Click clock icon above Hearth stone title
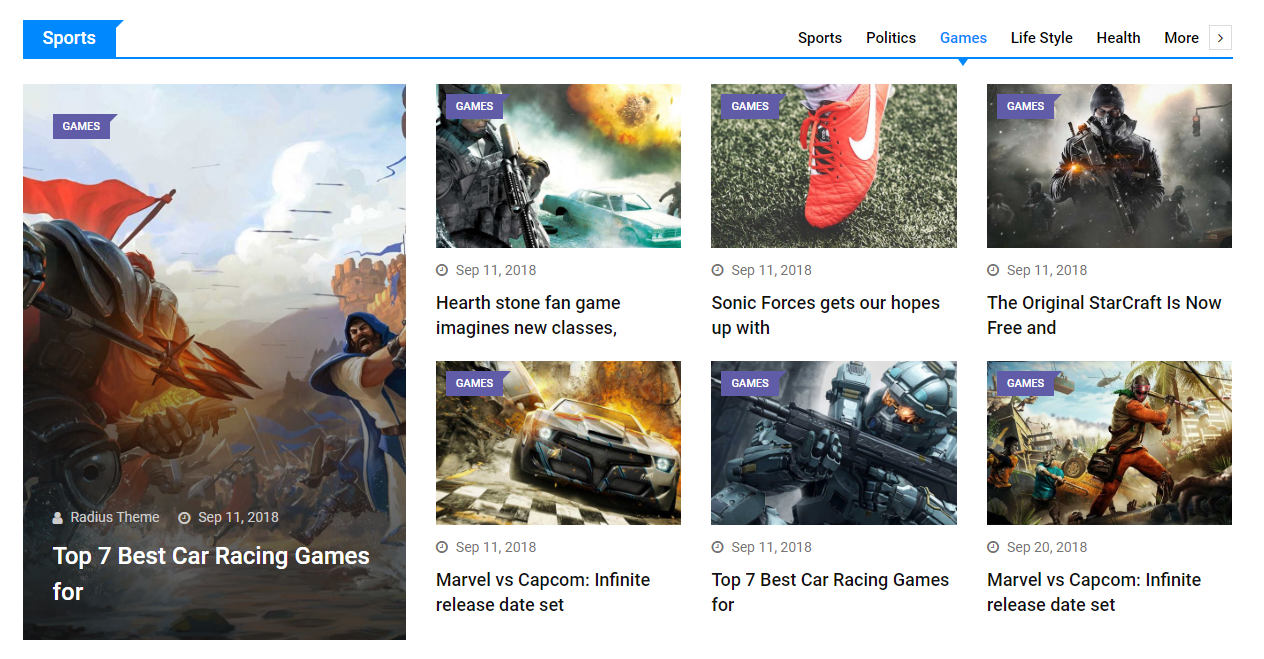Screen dimensions: 1264x659 (x=442, y=270)
